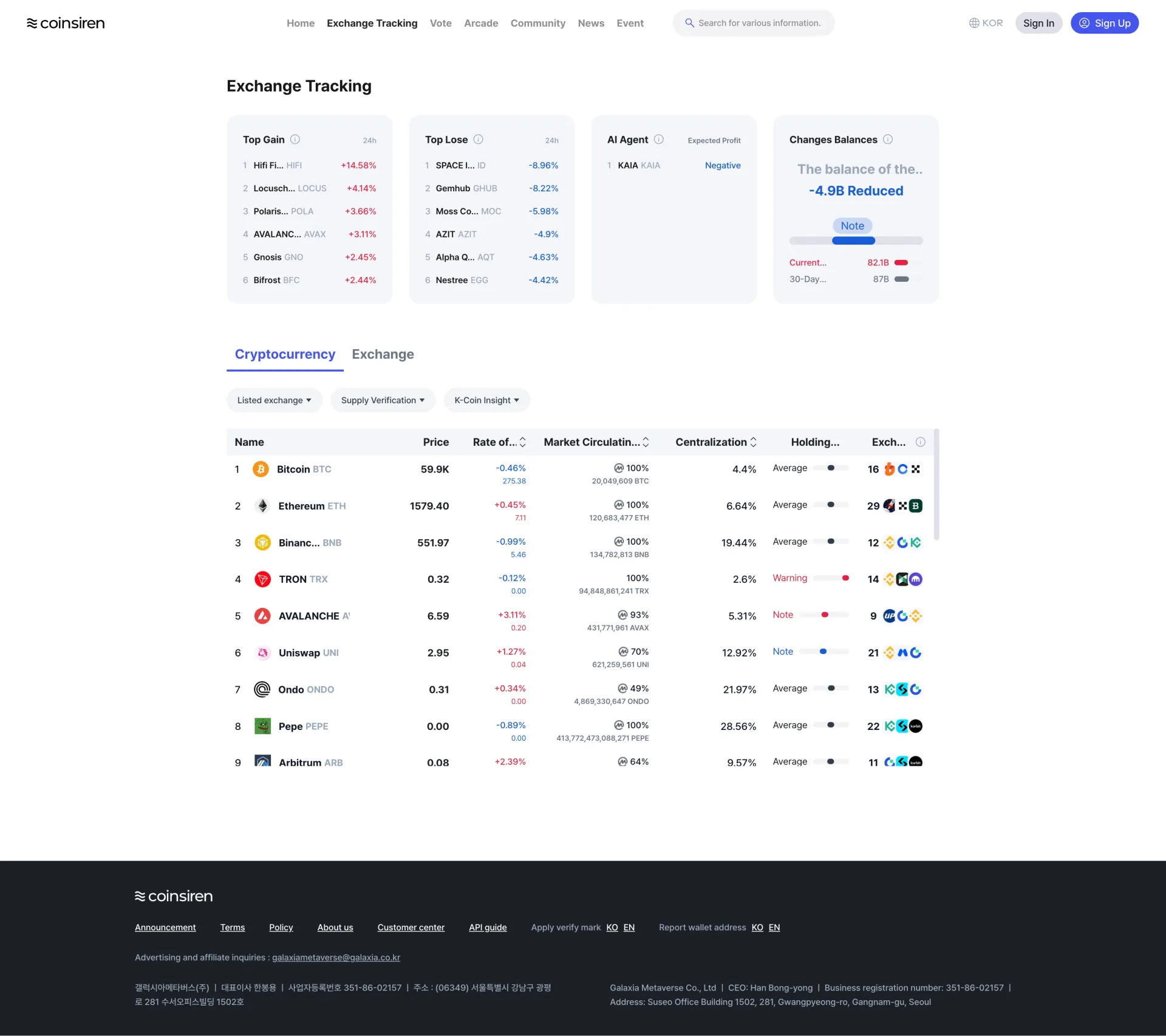Open the Listed exchange dropdown
The image size is (1166, 1036).
pos(274,400)
